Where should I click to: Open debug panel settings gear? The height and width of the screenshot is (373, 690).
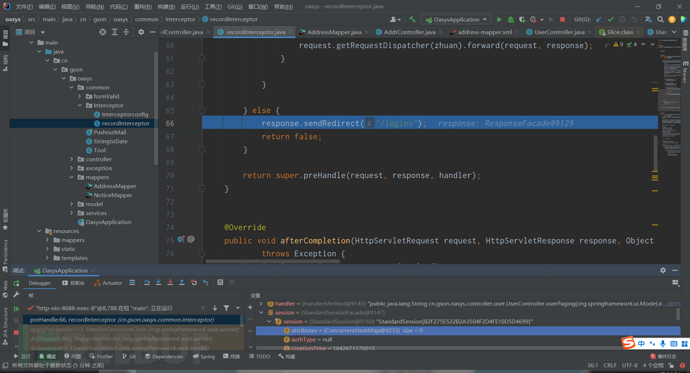pyautogui.click(x=663, y=271)
